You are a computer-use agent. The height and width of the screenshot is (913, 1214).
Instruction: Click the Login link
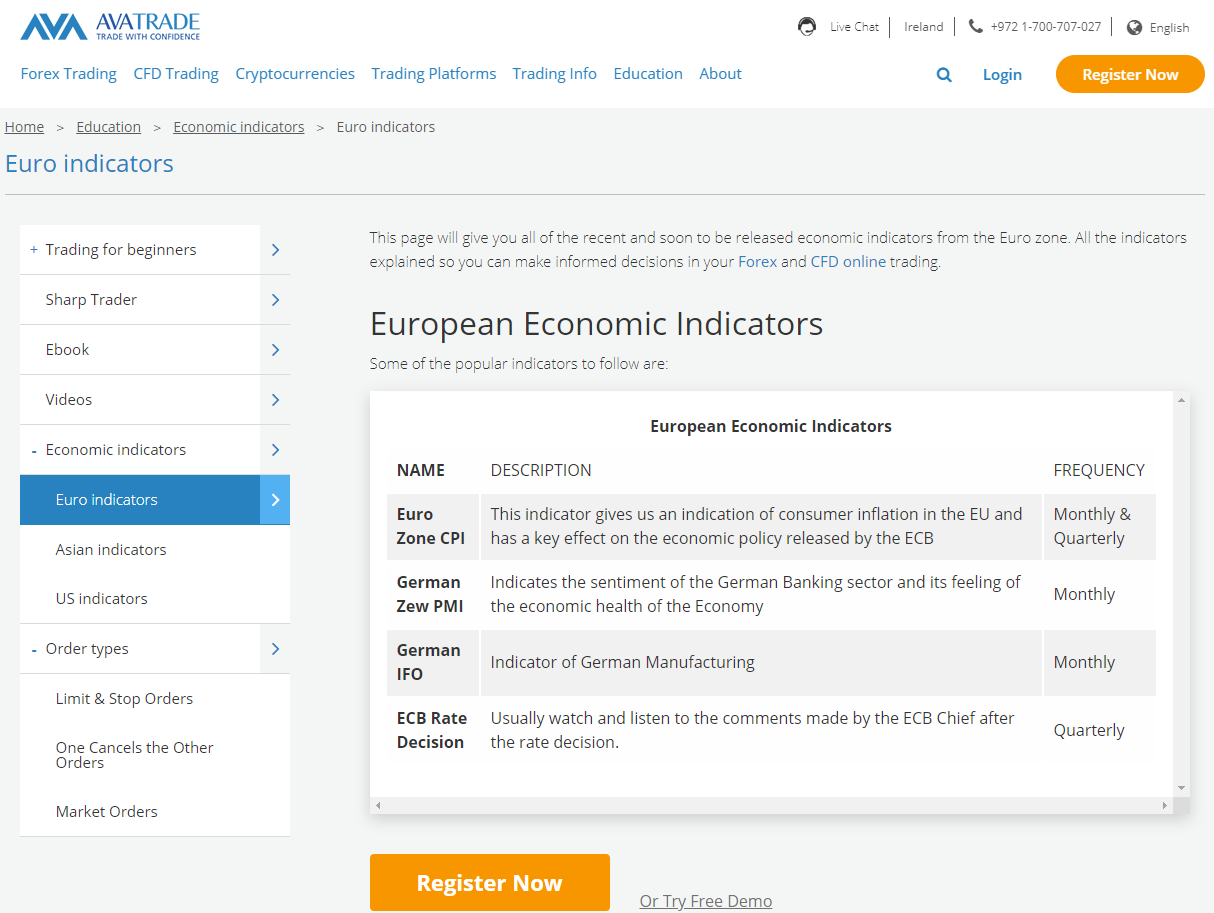click(x=1002, y=75)
